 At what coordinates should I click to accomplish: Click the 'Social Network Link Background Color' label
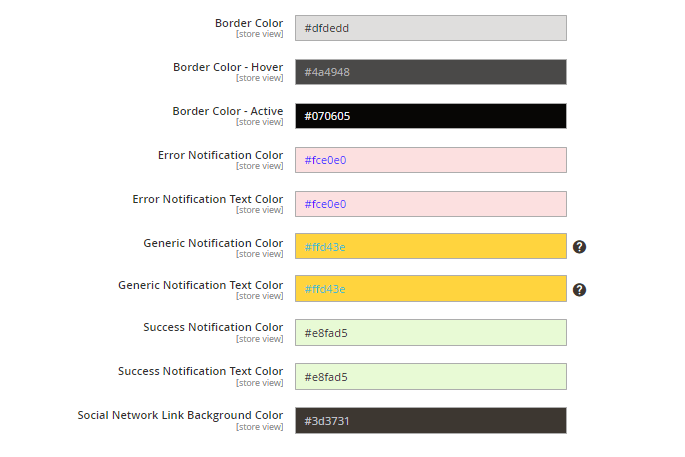click(180, 415)
